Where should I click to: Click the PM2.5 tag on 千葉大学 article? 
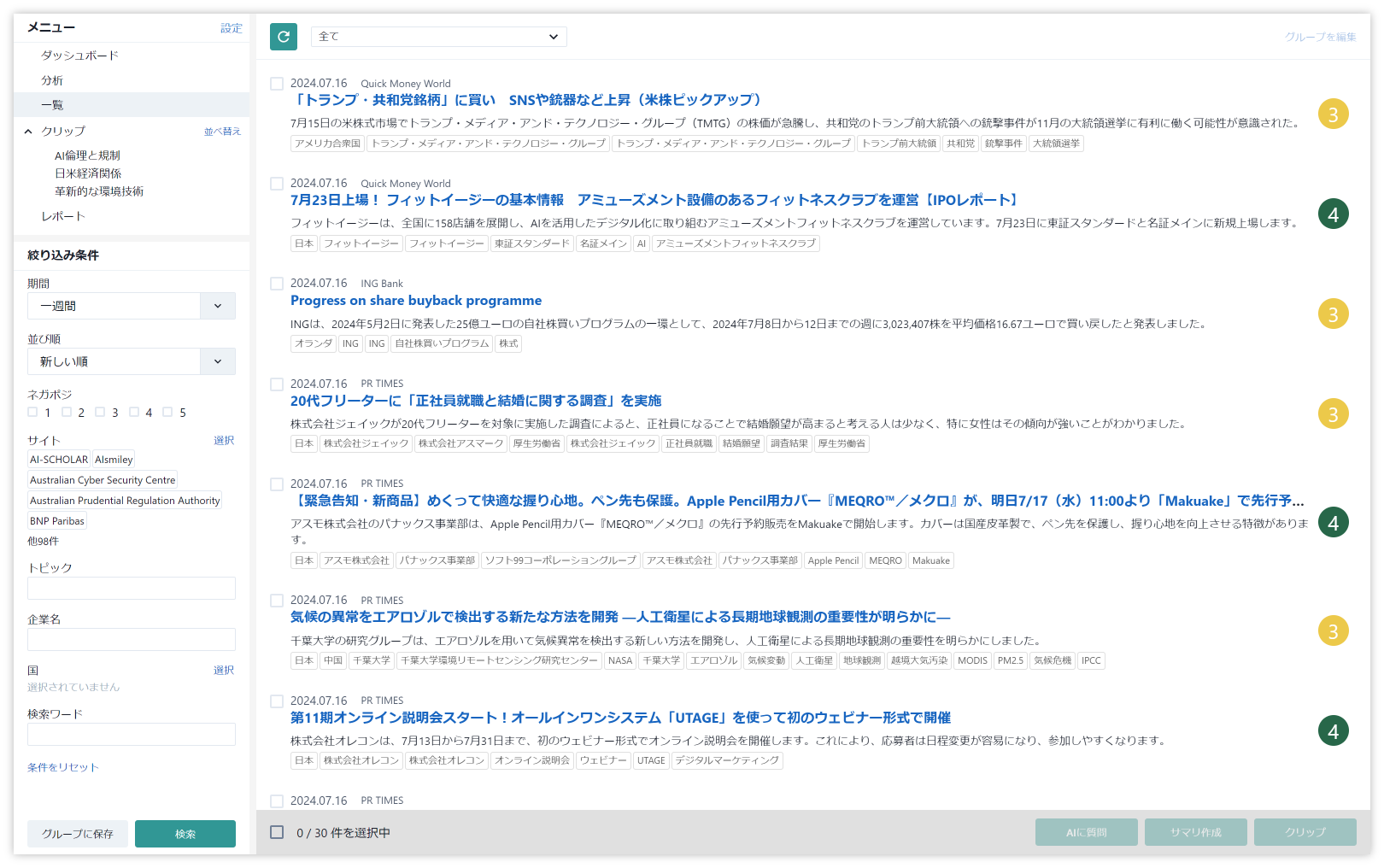pyautogui.click(x=1011, y=660)
